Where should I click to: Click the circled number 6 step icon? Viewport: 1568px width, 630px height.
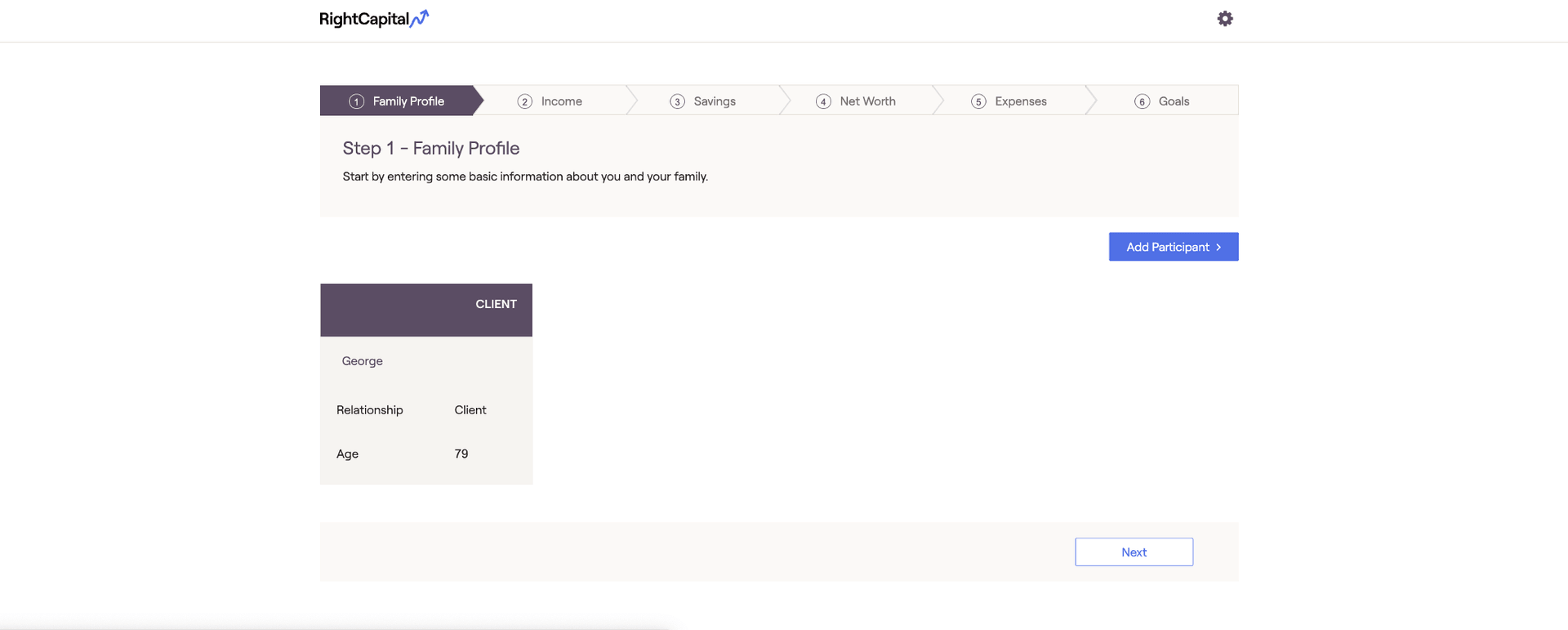pos(1142,101)
